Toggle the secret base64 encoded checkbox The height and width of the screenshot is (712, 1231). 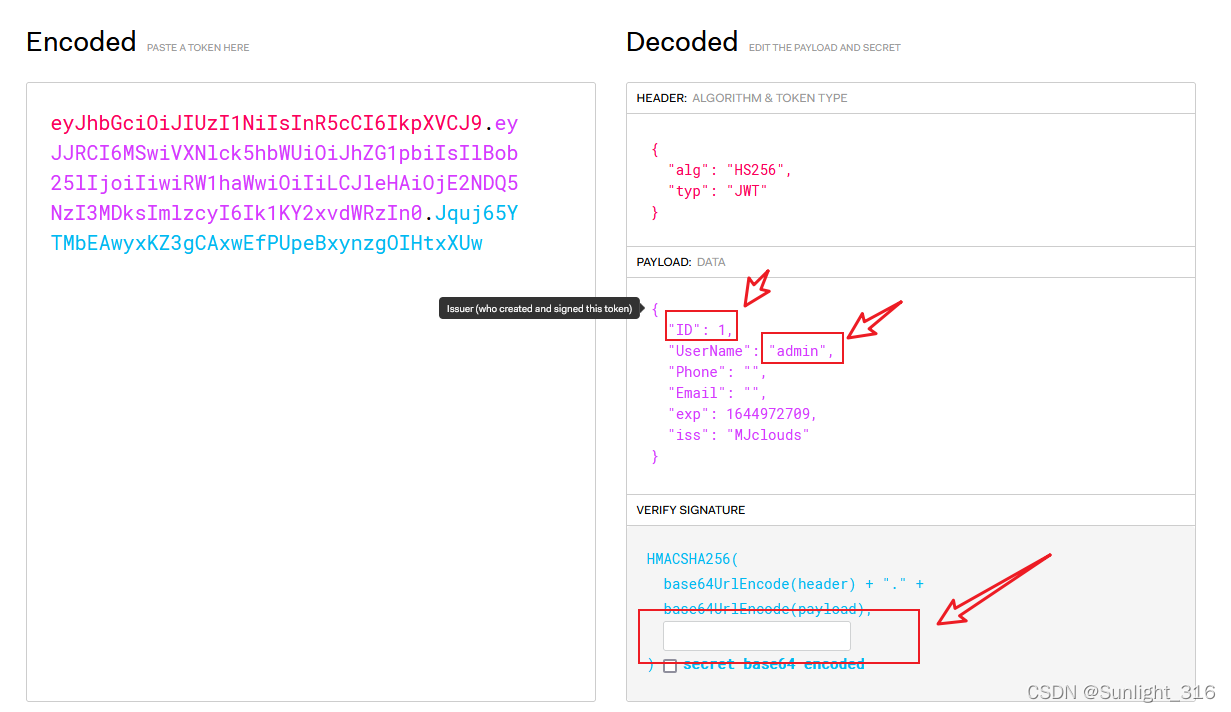tap(670, 666)
